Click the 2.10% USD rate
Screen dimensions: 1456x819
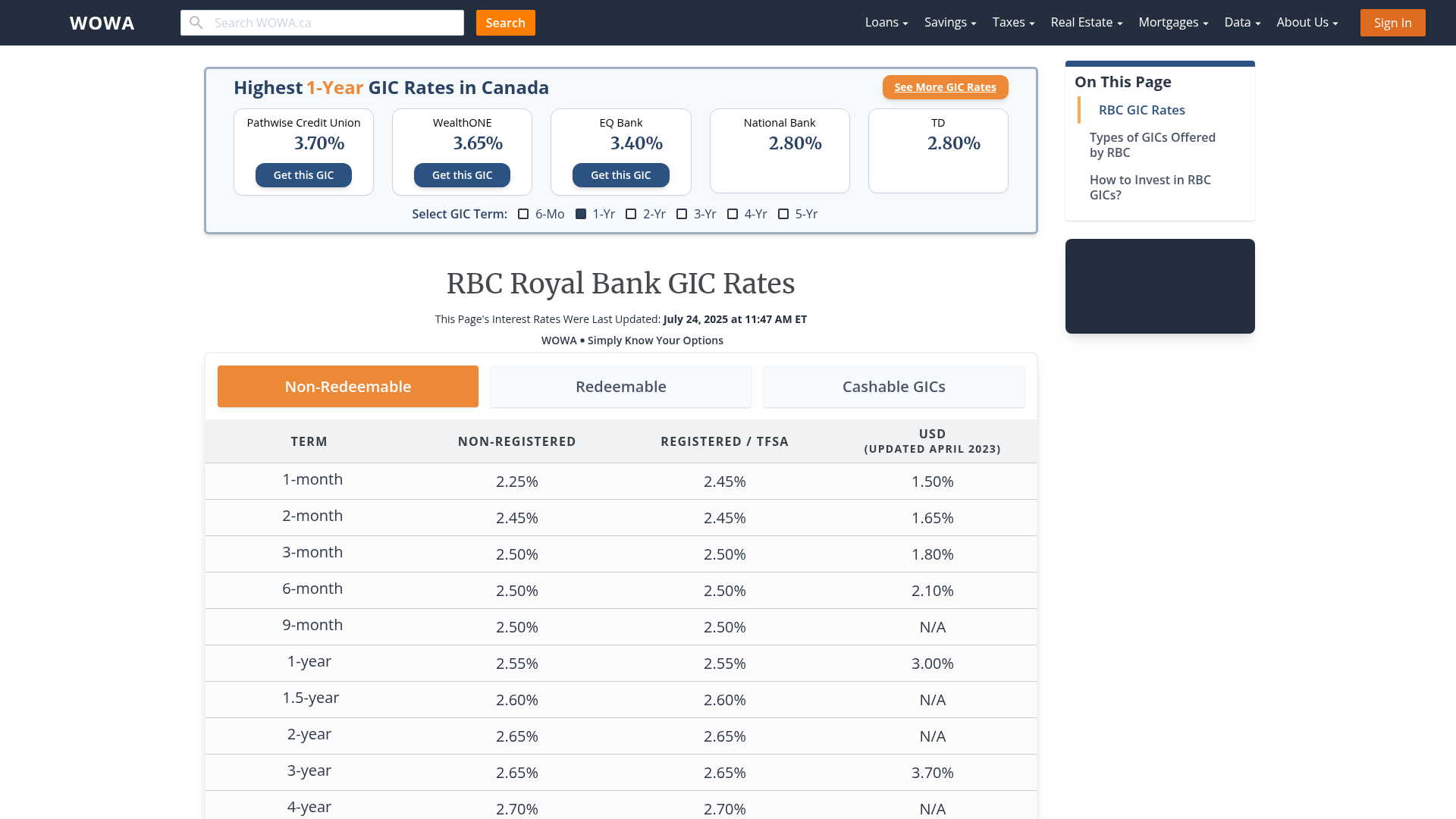[933, 591]
